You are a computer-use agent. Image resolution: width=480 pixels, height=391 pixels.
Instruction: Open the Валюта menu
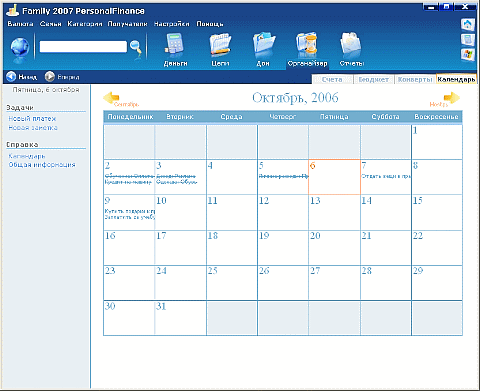click(x=20, y=24)
